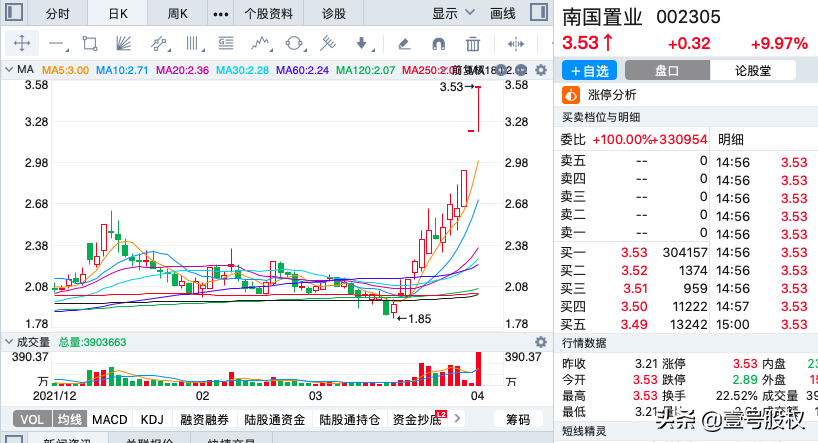Click MA5:3.00 legend label

65,70
